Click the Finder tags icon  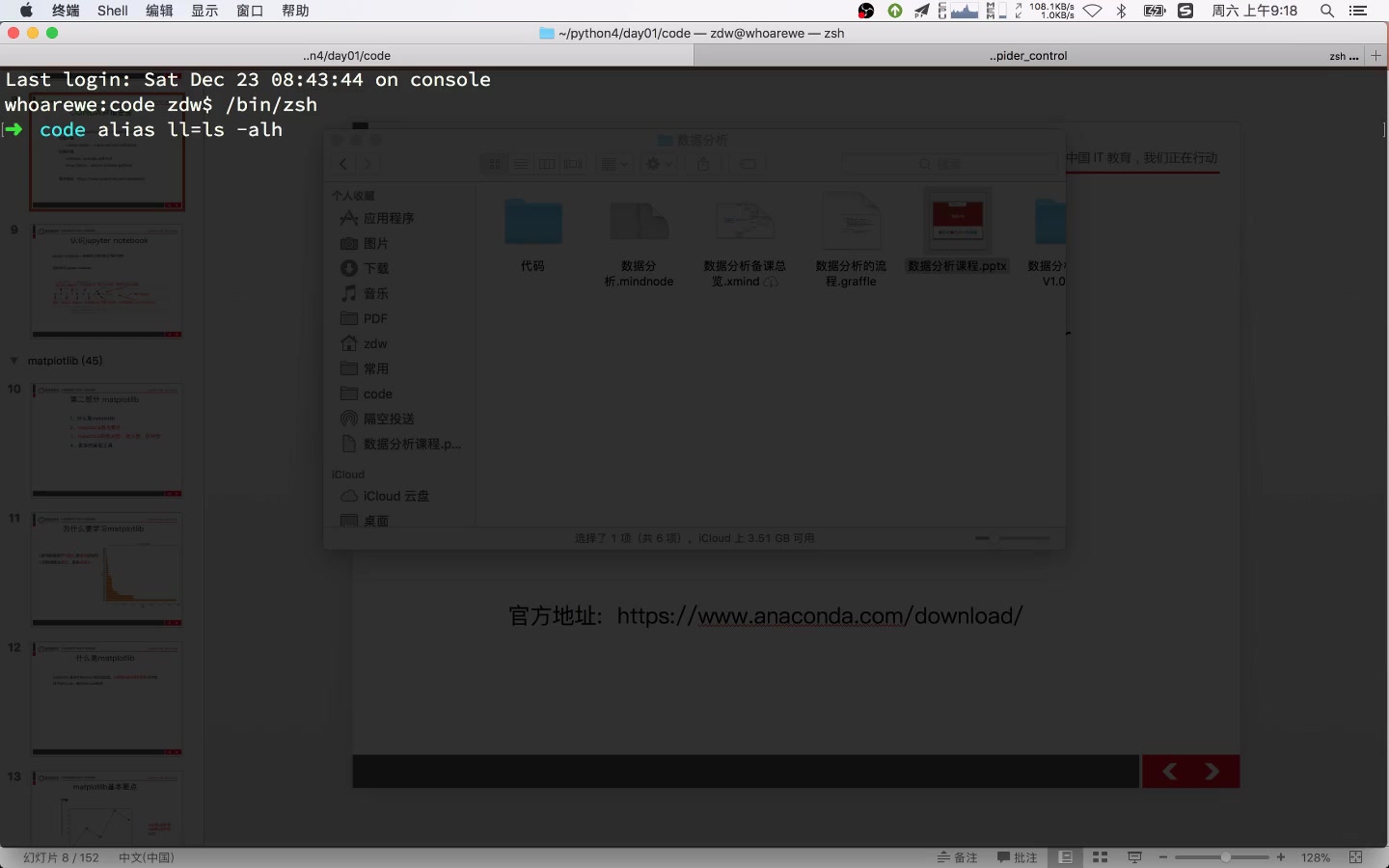747,164
